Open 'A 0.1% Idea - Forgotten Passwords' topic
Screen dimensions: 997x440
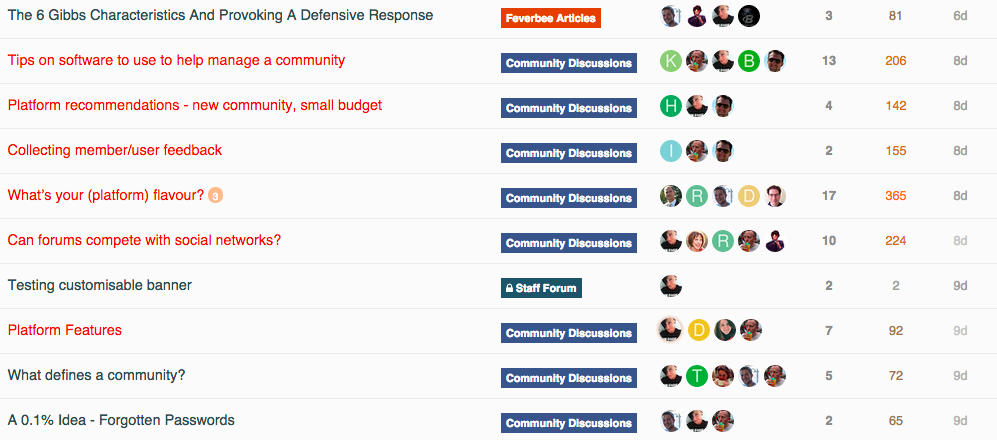click(121, 420)
